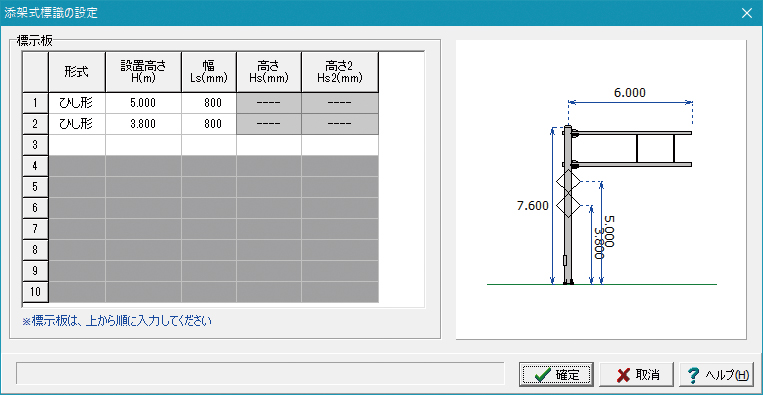Edit the 3.800 installation height cell

click(x=144, y=124)
